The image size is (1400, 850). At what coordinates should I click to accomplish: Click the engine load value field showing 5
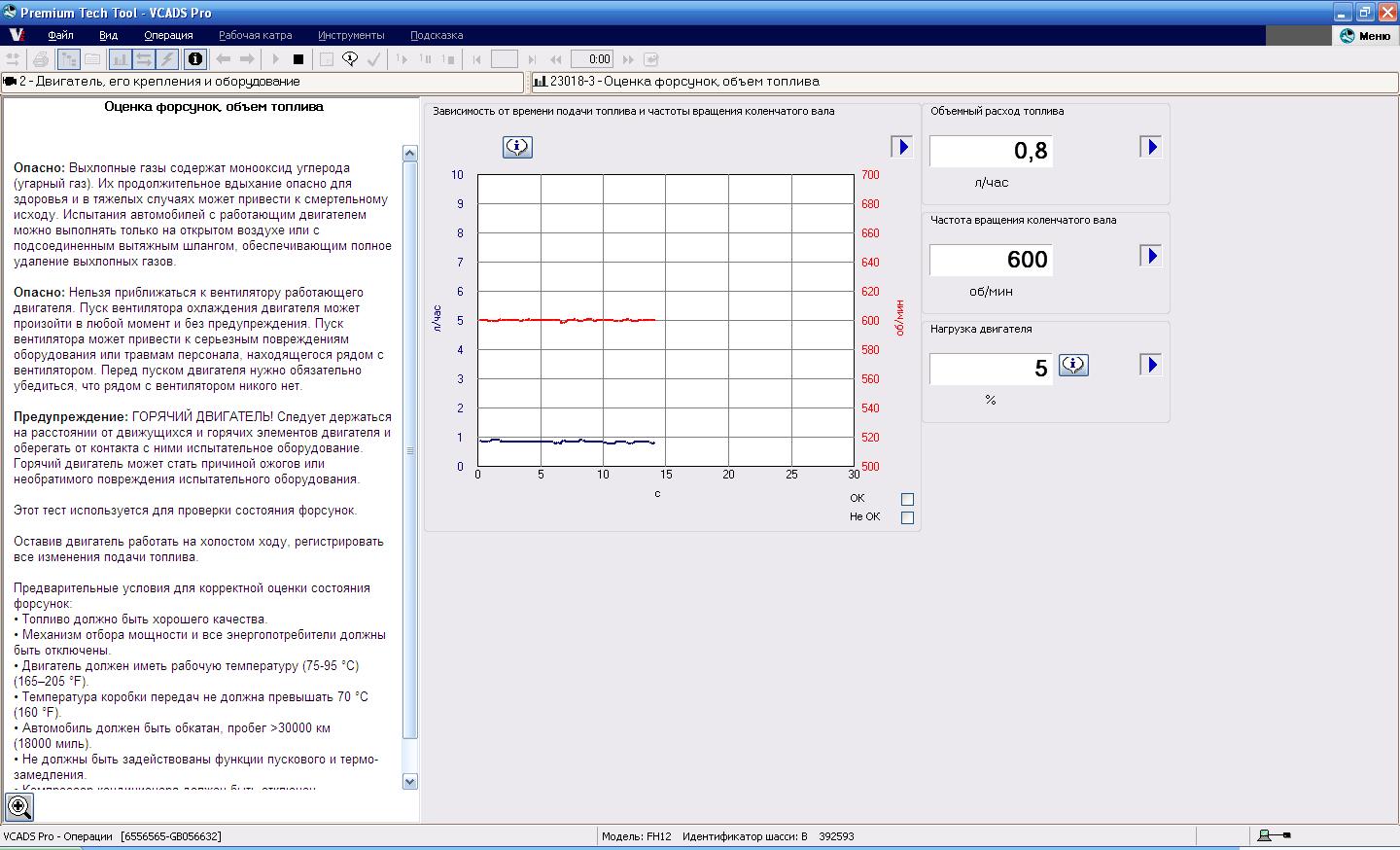click(x=991, y=369)
